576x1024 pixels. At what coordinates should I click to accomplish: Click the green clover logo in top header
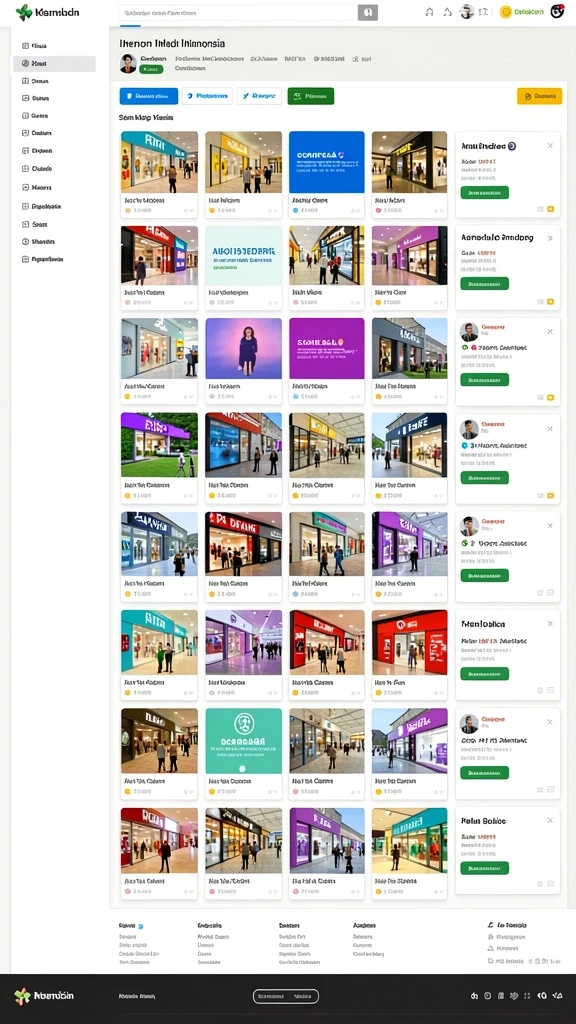[24, 12]
